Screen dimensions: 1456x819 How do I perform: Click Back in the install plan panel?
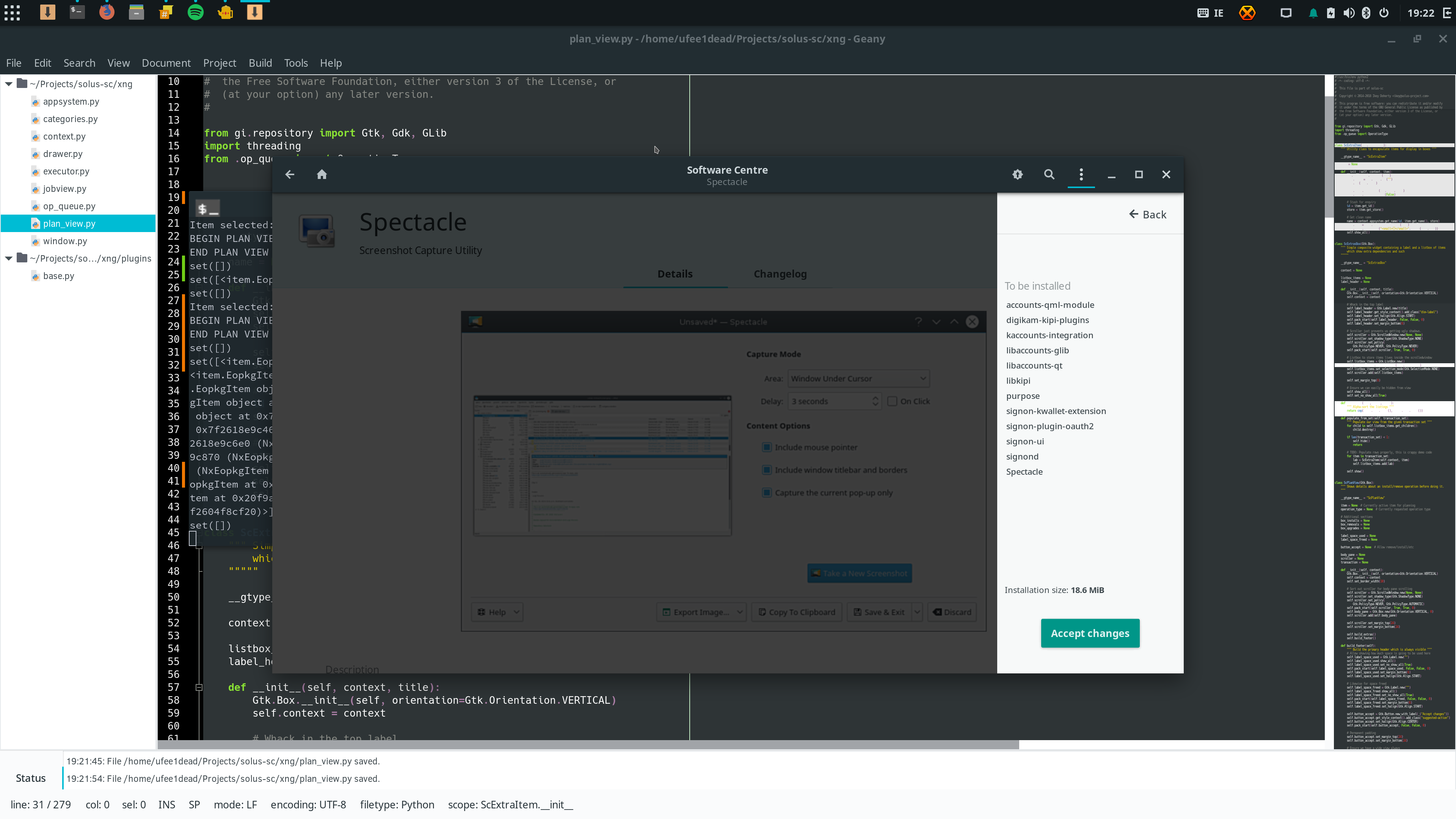click(1147, 214)
